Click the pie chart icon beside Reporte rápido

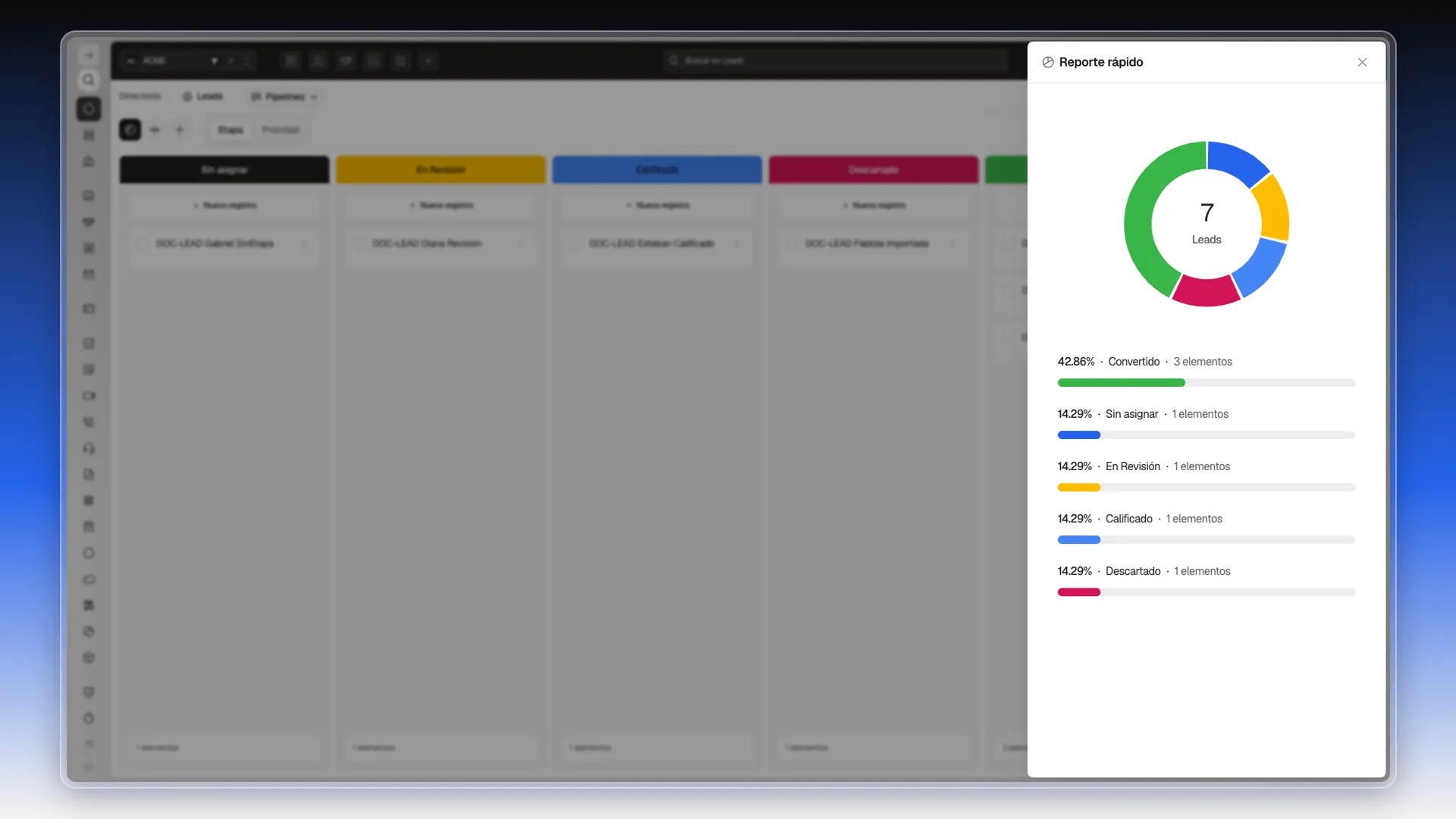1048,62
